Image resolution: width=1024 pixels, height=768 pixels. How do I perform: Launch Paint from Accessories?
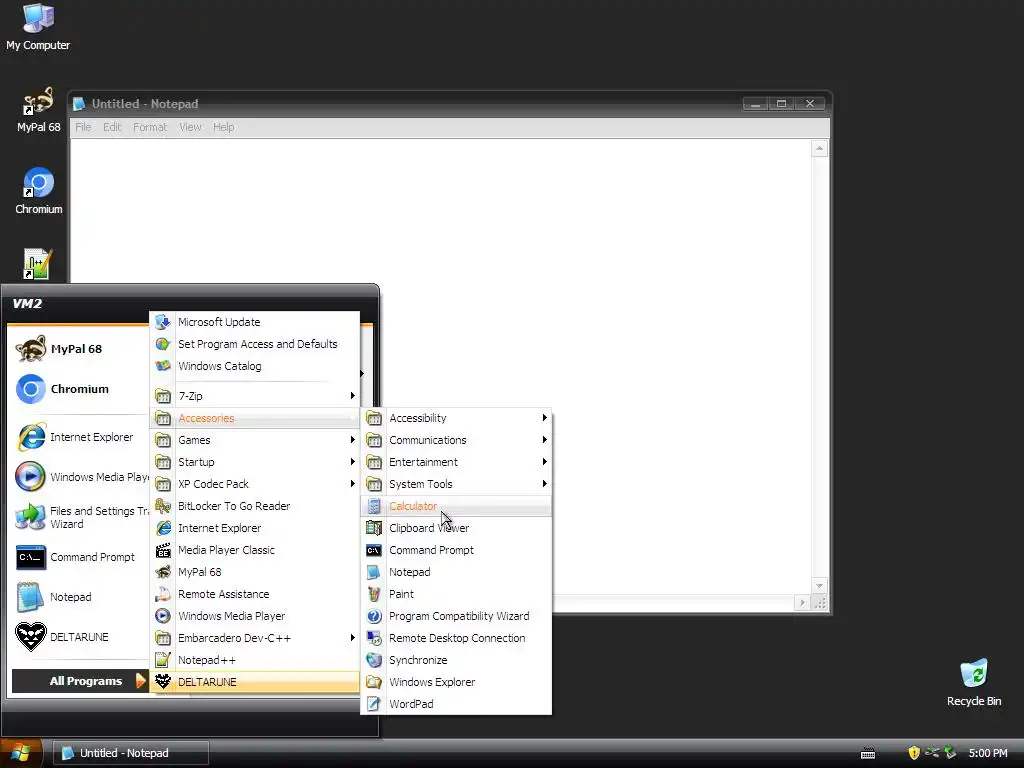(456, 594)
